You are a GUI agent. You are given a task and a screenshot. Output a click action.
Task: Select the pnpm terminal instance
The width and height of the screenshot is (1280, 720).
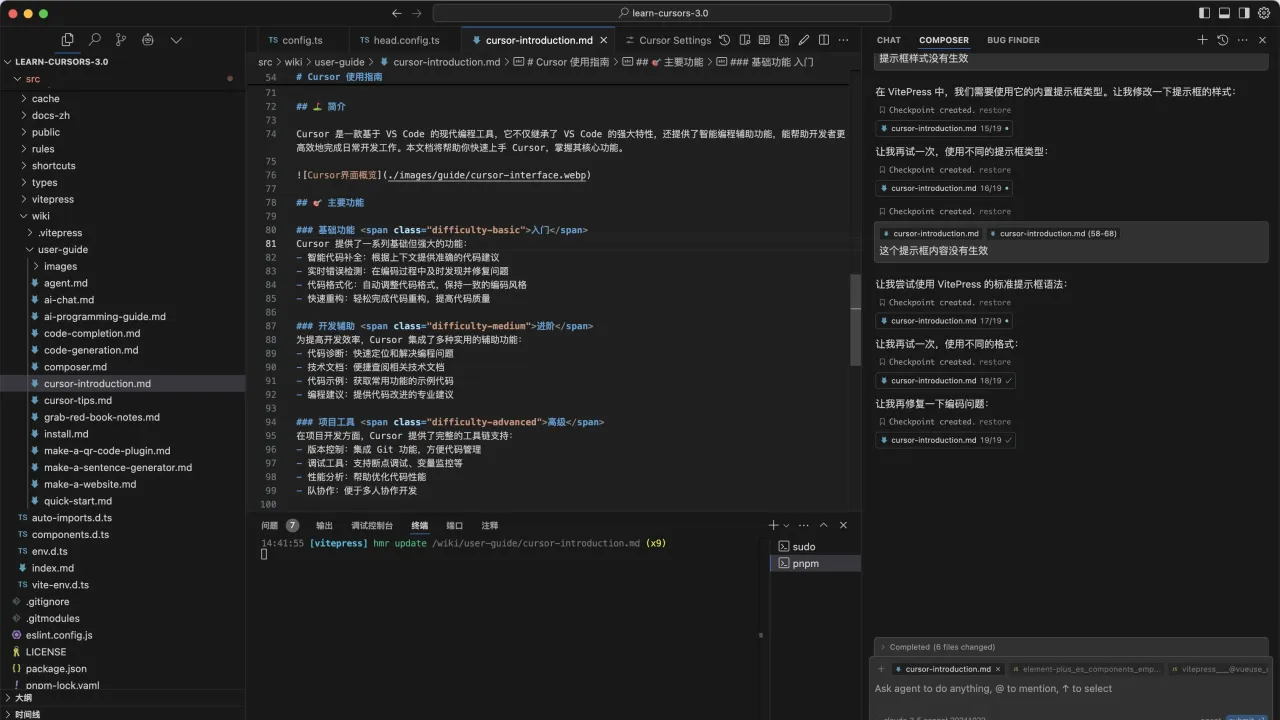(815, 563)
